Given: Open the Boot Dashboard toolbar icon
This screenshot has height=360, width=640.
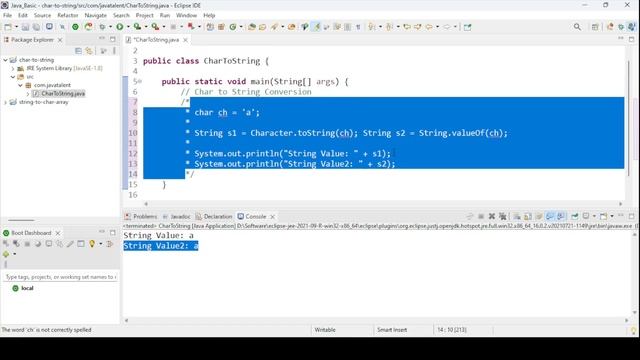Looking at the screenshot, I should pyautogui.click(x=75, y=27).
